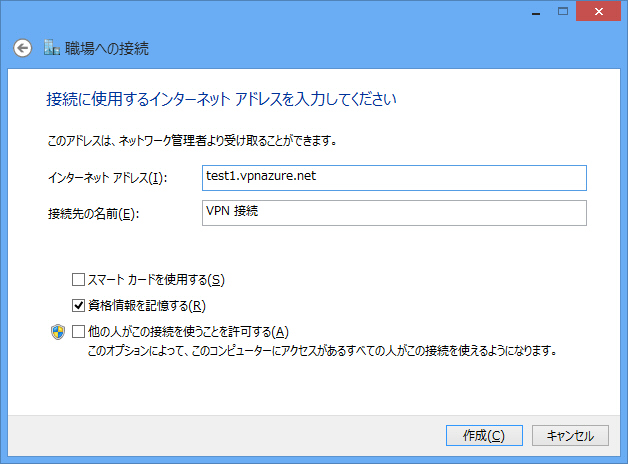Minimize the 職場への接続 window
628x464 pixels.
coord(536,12)
